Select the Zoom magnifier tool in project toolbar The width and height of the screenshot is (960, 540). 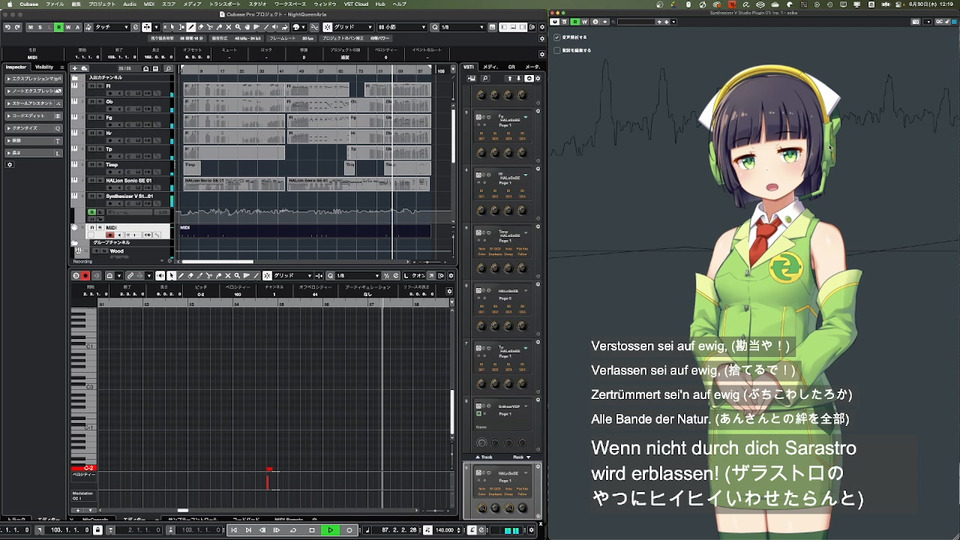[x=238, y=27]
